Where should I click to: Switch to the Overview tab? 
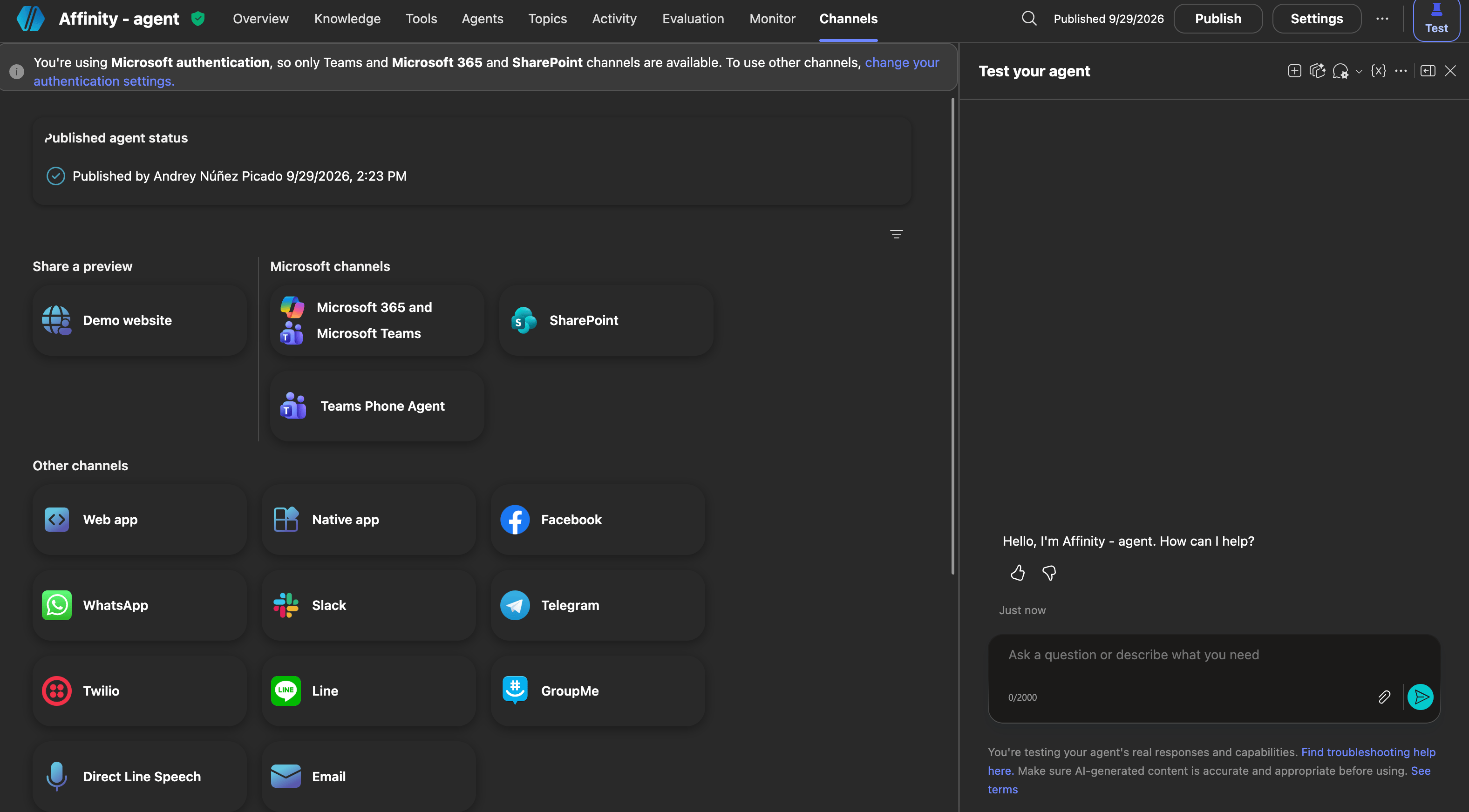(261, 19)
